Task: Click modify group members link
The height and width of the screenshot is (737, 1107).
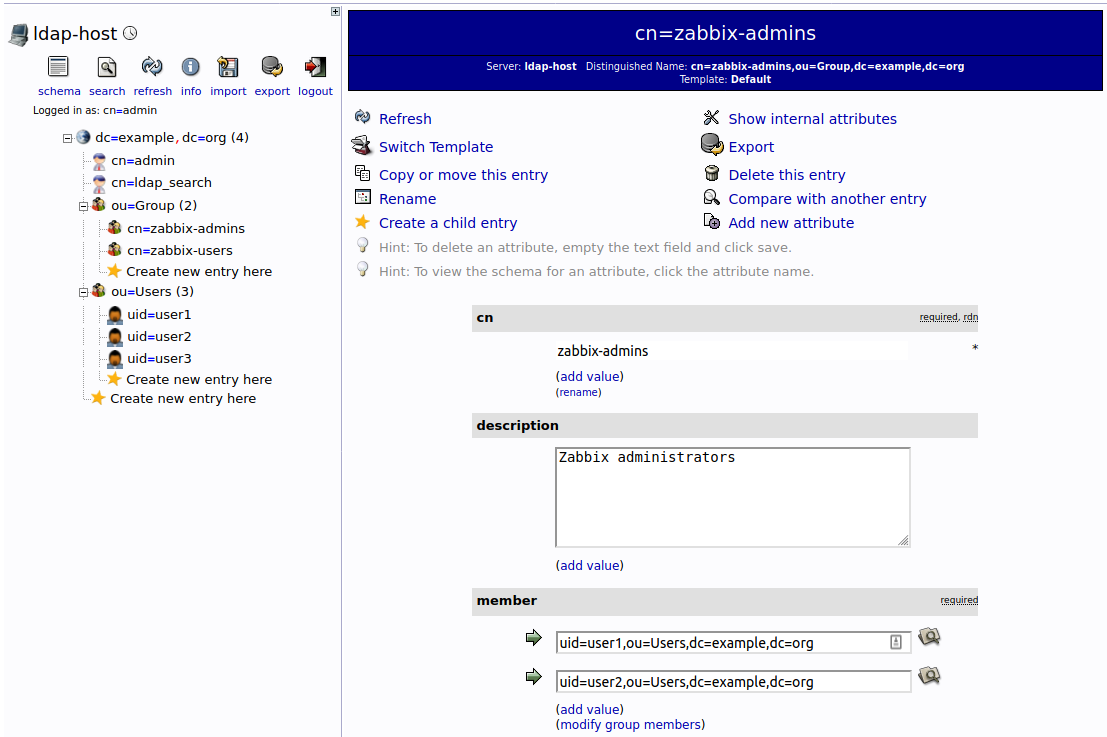Action: click(630, 724)
